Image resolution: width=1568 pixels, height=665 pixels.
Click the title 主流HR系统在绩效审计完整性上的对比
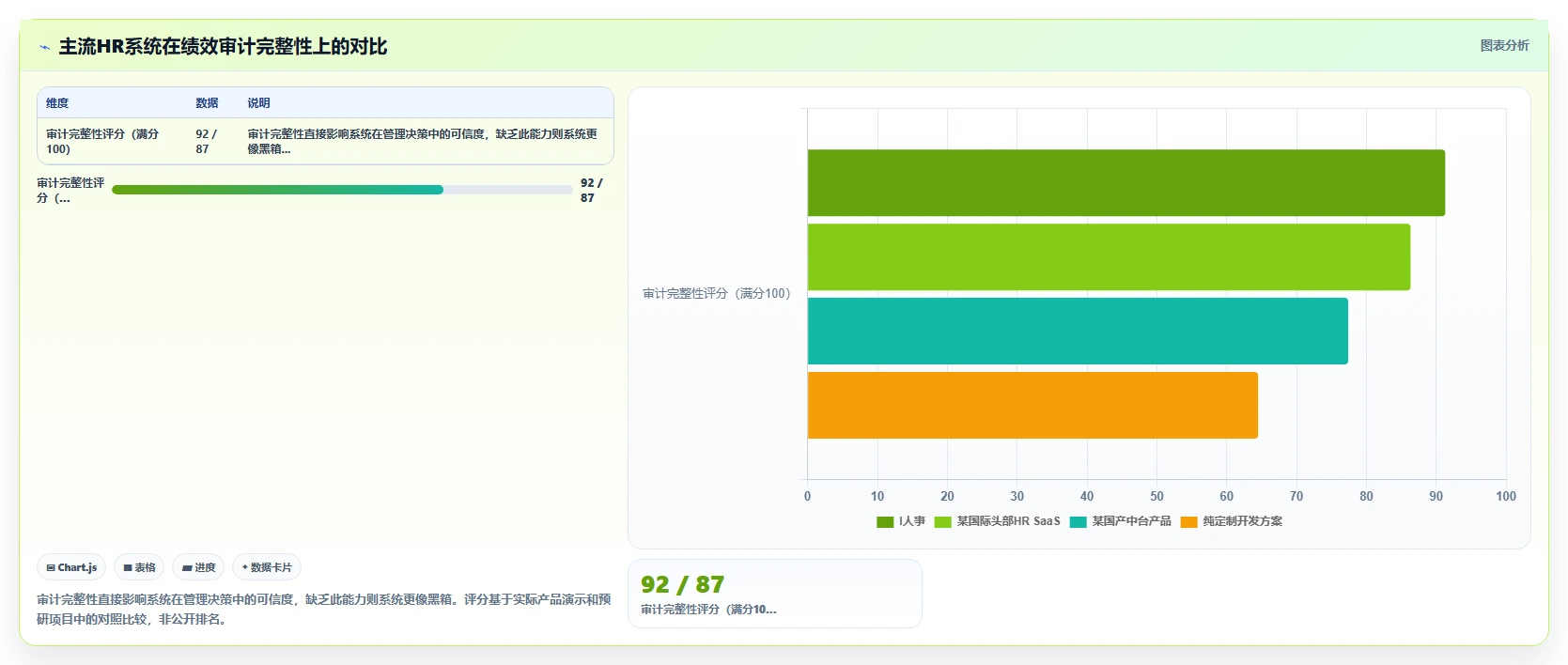point(223,47)
